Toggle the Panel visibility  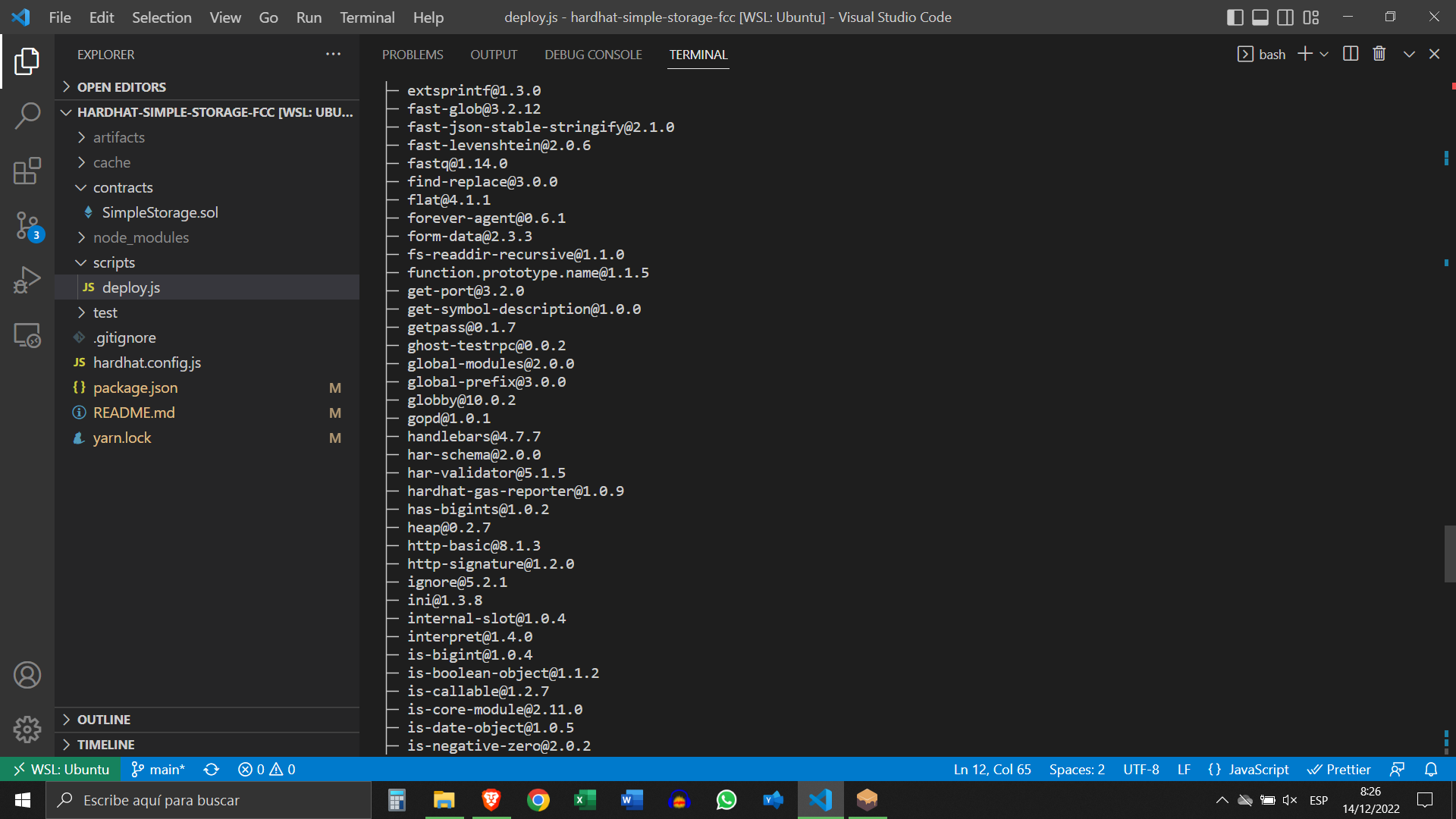(1260, 17)
